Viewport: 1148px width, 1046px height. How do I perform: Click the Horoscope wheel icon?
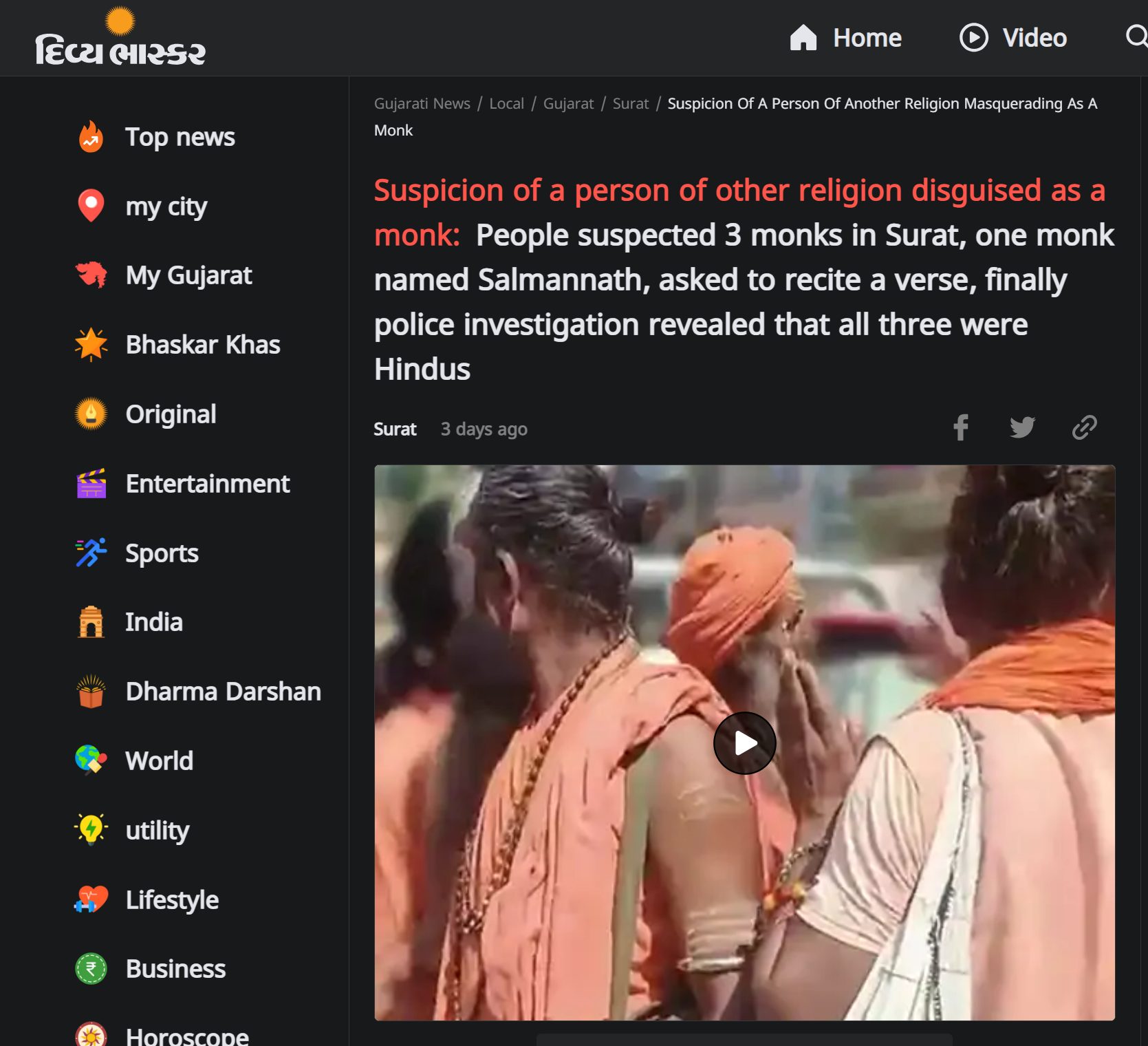coord(91,1034)
